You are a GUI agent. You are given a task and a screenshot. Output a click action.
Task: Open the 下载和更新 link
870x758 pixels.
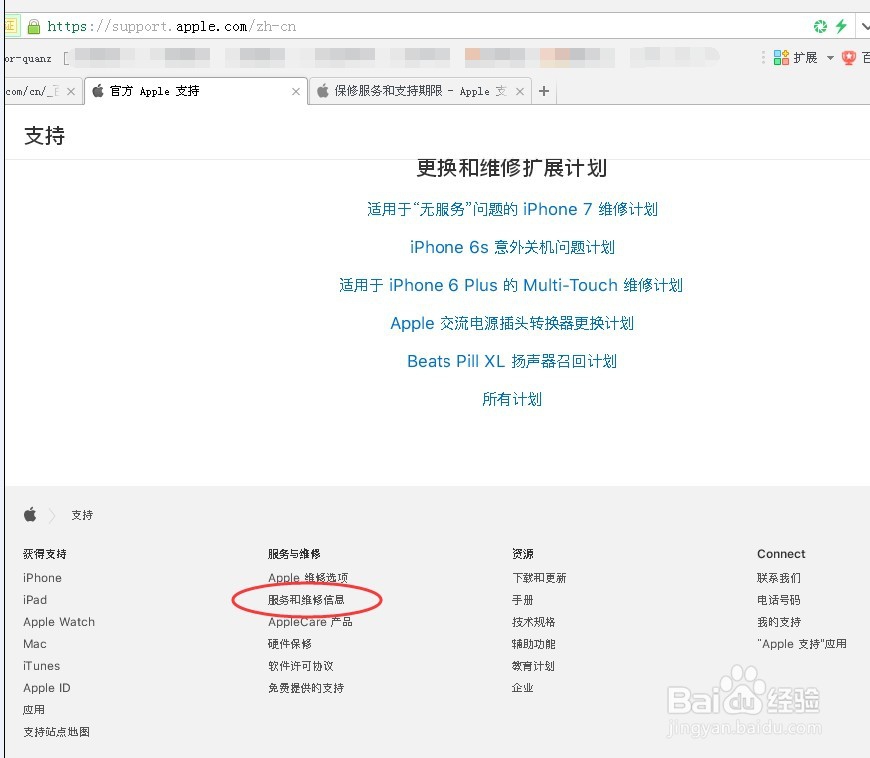[539, 578]
